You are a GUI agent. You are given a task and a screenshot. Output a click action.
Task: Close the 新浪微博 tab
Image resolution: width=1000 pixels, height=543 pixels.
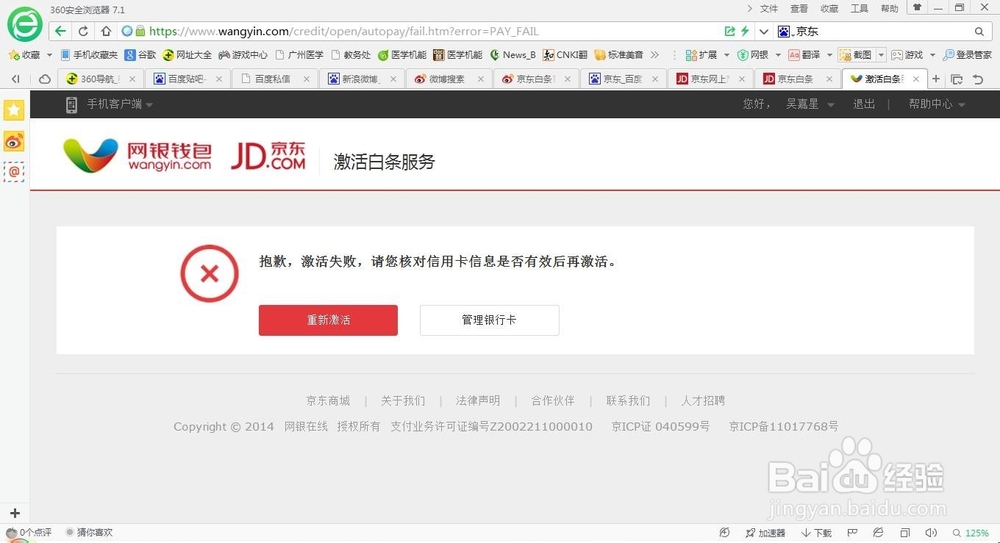pyautogui.click(x=393, y=79)
